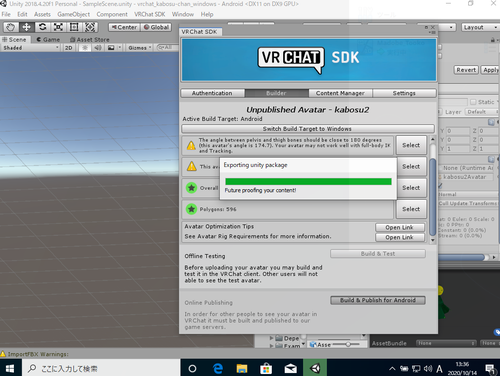Open Microsoft Edge from taskbar
The height and width of the screenshot is (376, 500).
218,368
